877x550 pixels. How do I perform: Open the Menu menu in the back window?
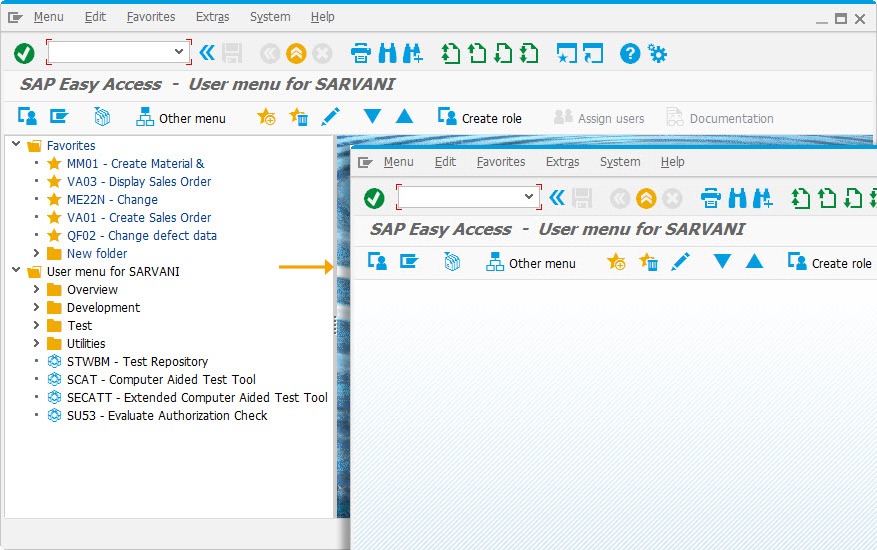49,17
